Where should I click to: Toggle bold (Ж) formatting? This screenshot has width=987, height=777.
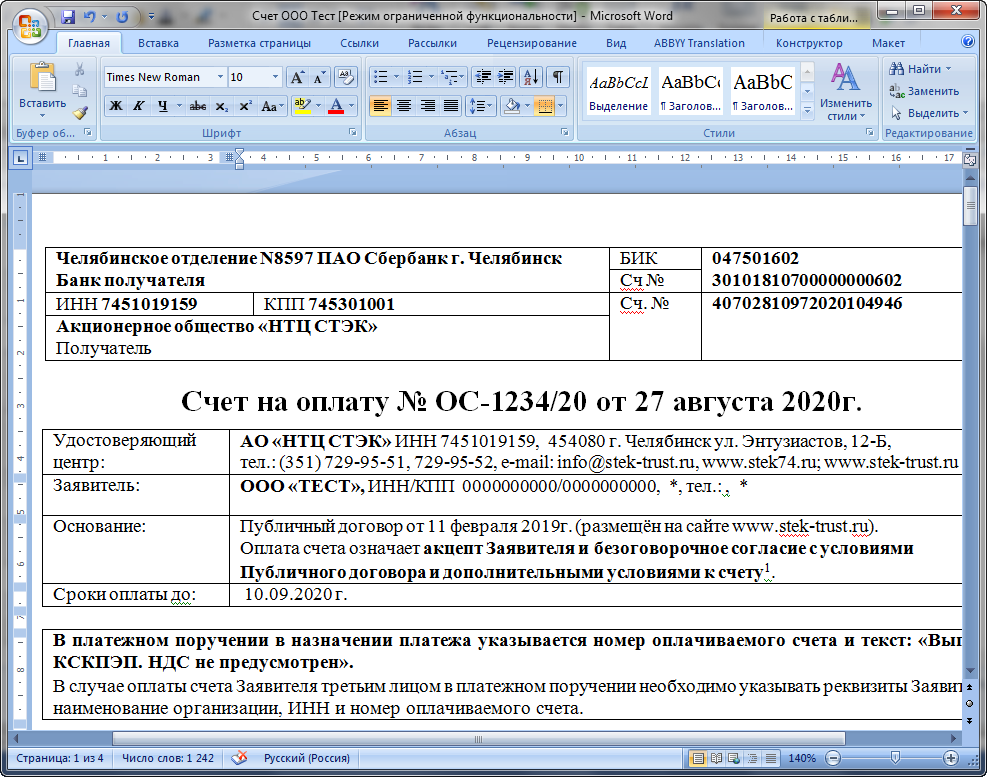[116, 106]
